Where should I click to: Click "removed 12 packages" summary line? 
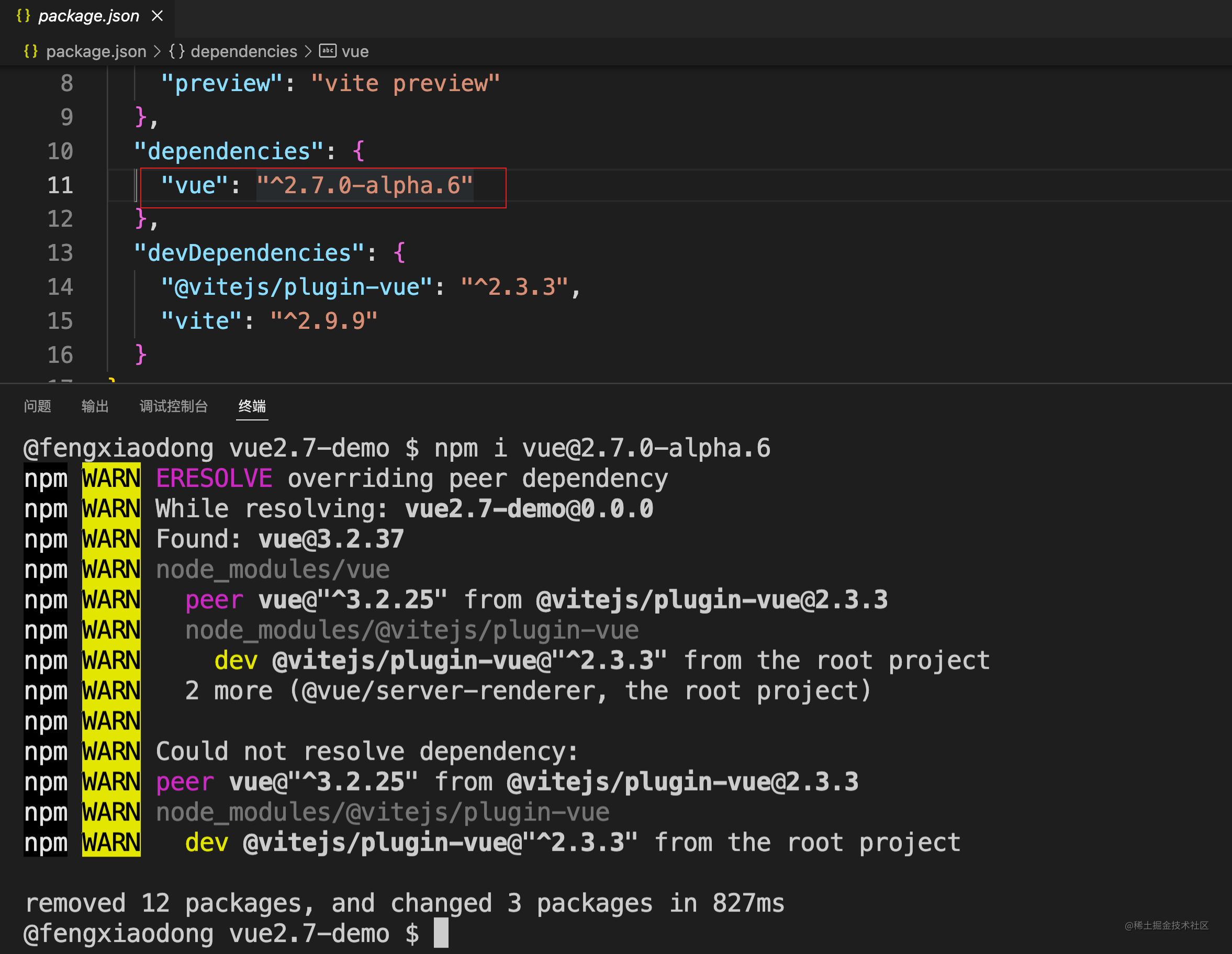[x=405, y=903]
